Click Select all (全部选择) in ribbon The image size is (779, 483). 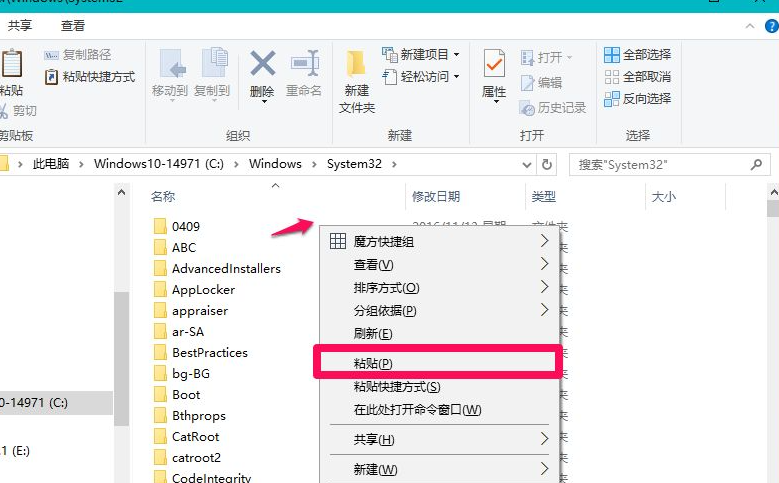[x=637, y=54]
